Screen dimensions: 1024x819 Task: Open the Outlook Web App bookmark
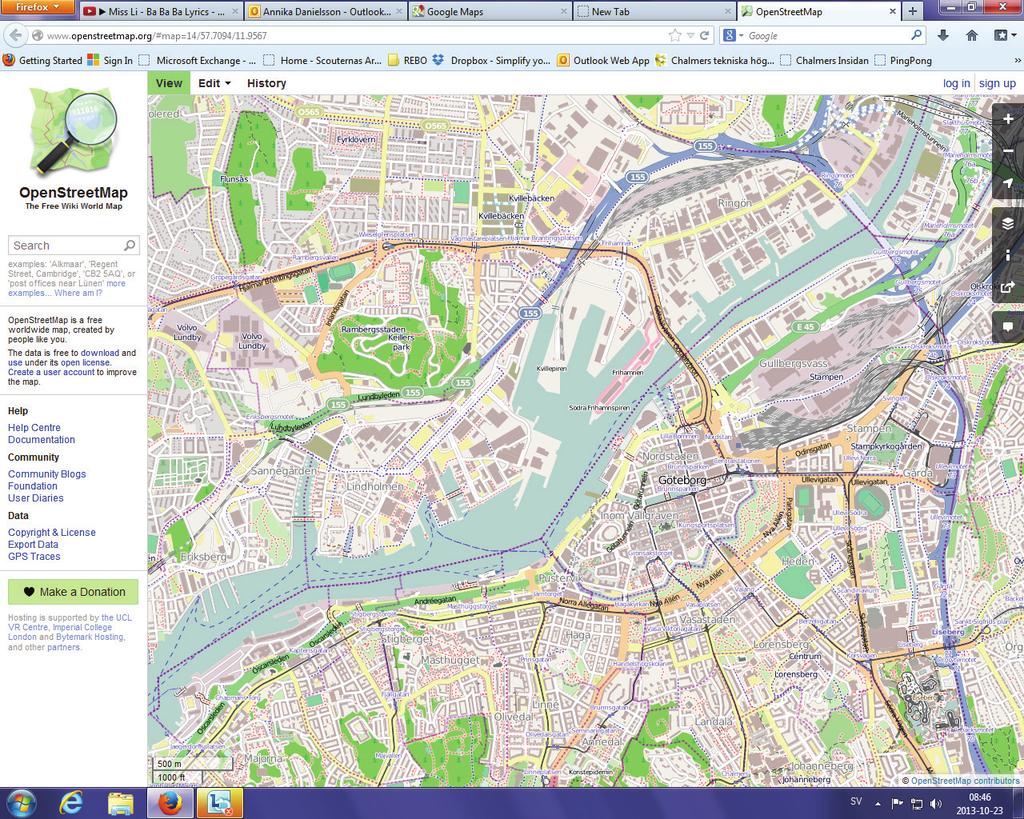click(603, 60)
